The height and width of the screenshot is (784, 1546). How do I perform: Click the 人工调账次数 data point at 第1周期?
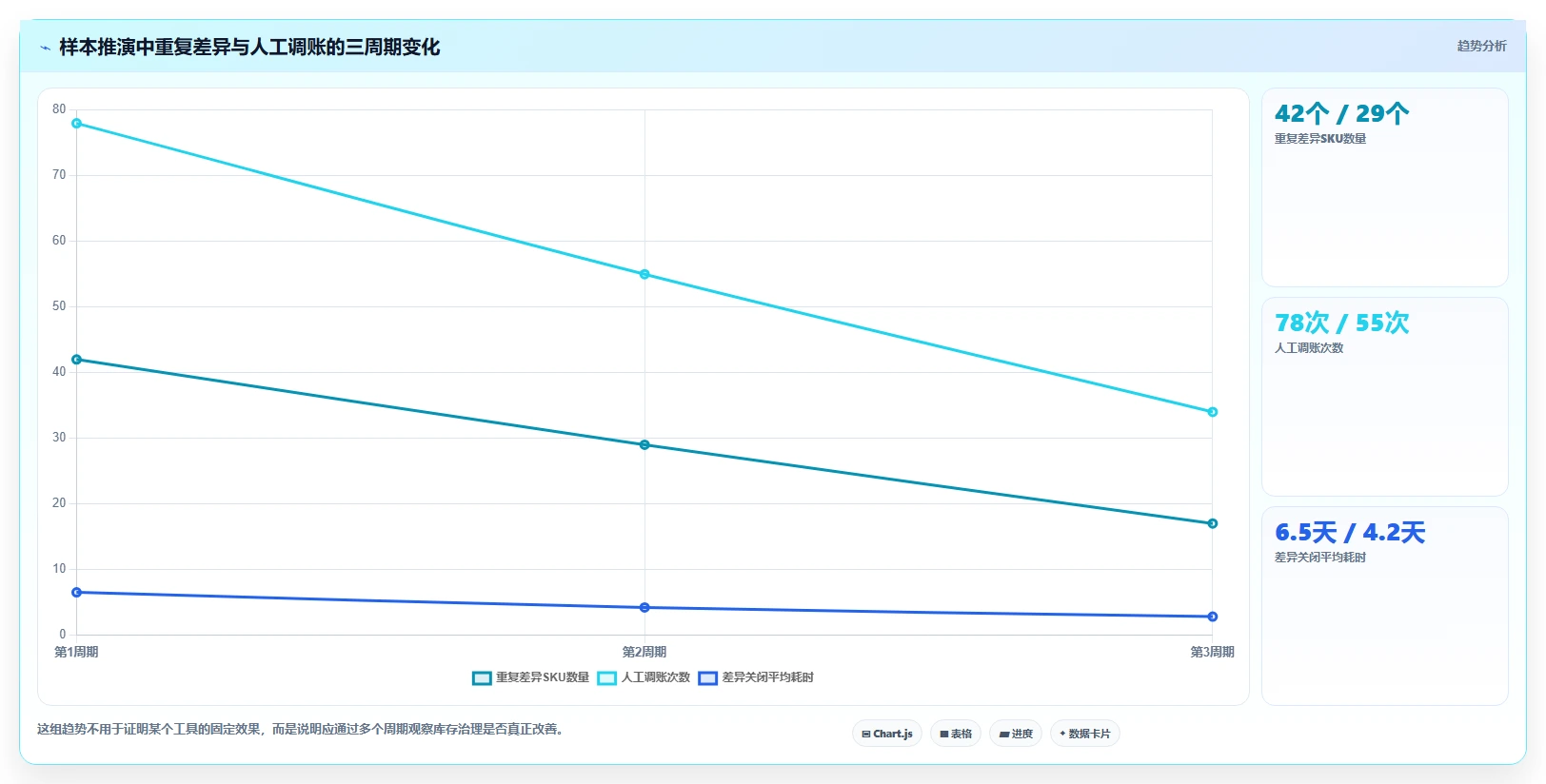(x=76, y=124)
